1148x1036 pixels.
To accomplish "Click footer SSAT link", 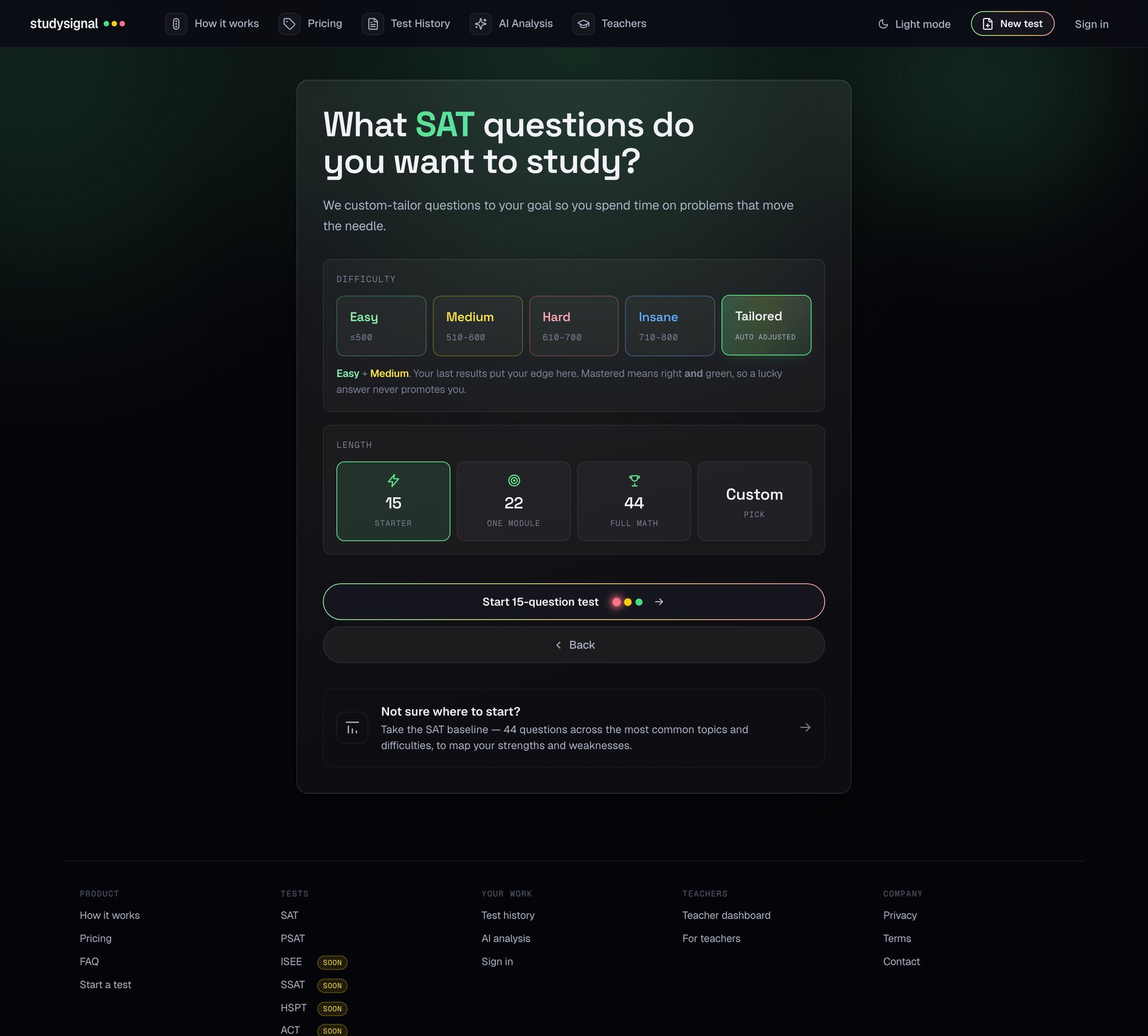I will click(293, 985).
